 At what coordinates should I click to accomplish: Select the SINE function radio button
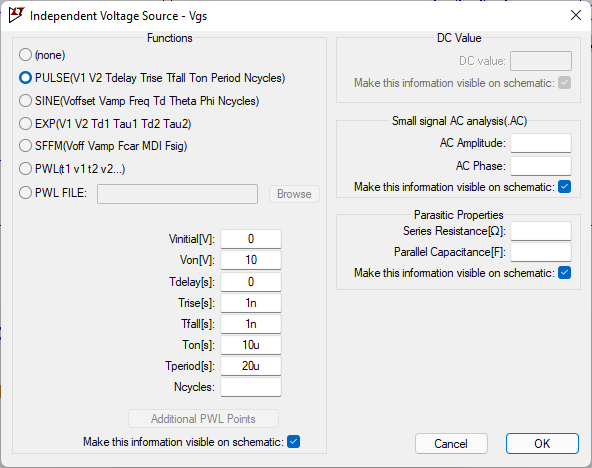(25, 101)
